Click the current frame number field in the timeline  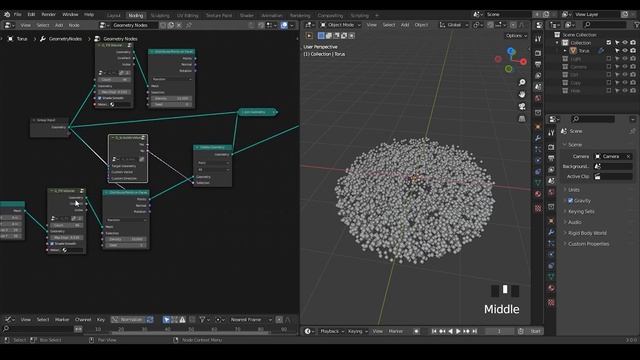tap(499, 331)
